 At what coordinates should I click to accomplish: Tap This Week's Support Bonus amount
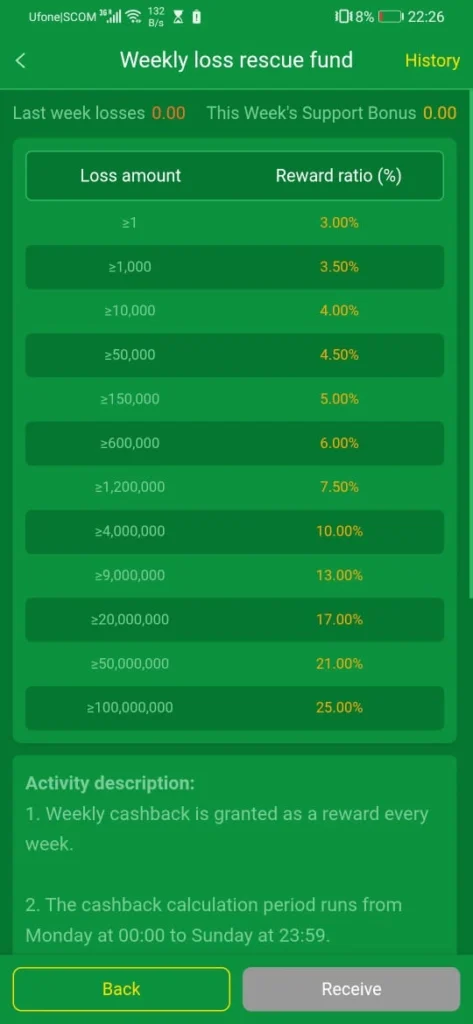coord(440,113)
